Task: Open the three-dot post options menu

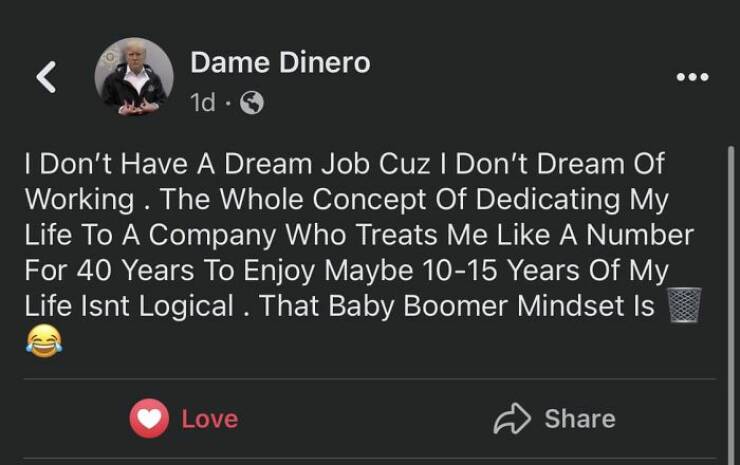Action: point(691,77)
